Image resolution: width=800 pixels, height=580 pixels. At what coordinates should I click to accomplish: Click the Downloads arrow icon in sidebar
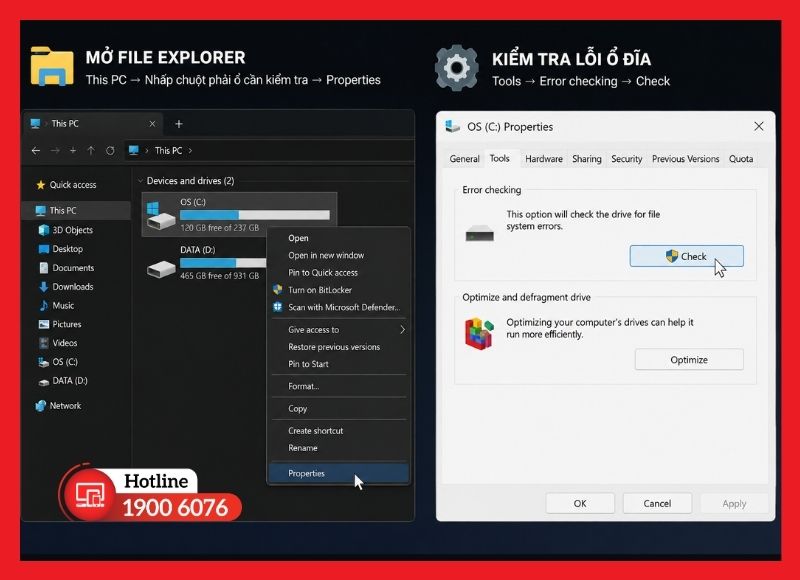(44, 287)
